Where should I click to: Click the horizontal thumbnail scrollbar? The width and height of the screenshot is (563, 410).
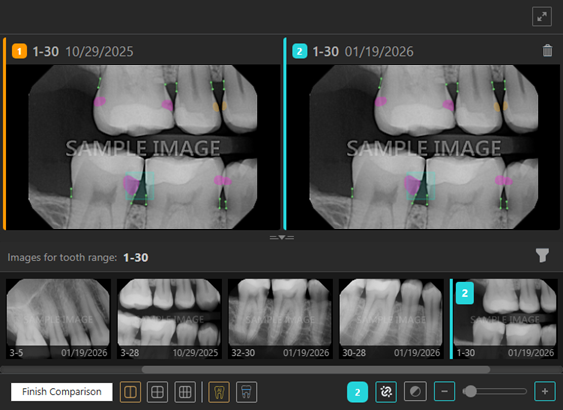pyautogui.click(x=316, y=369)
